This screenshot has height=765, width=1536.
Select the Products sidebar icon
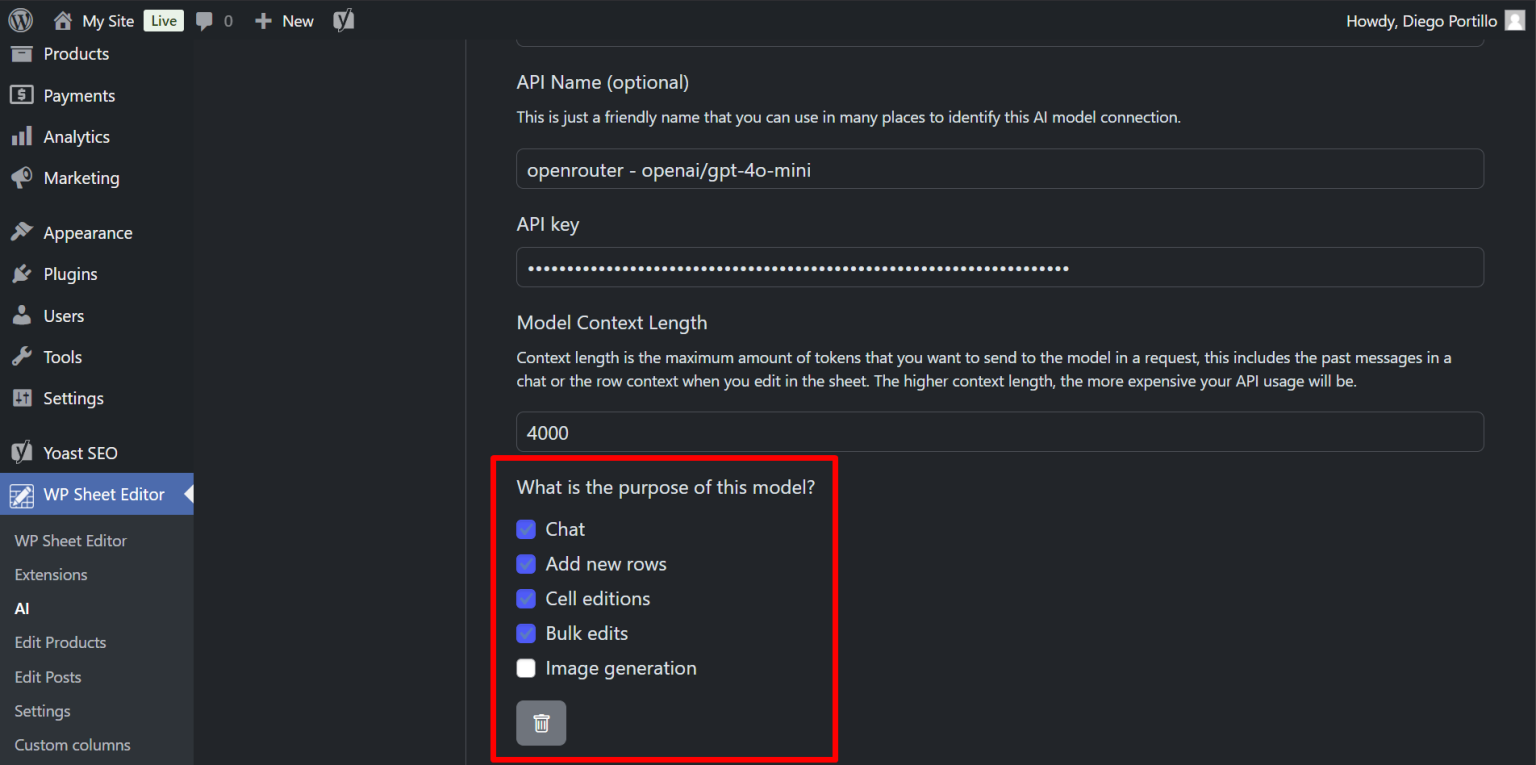click(21, 54)
